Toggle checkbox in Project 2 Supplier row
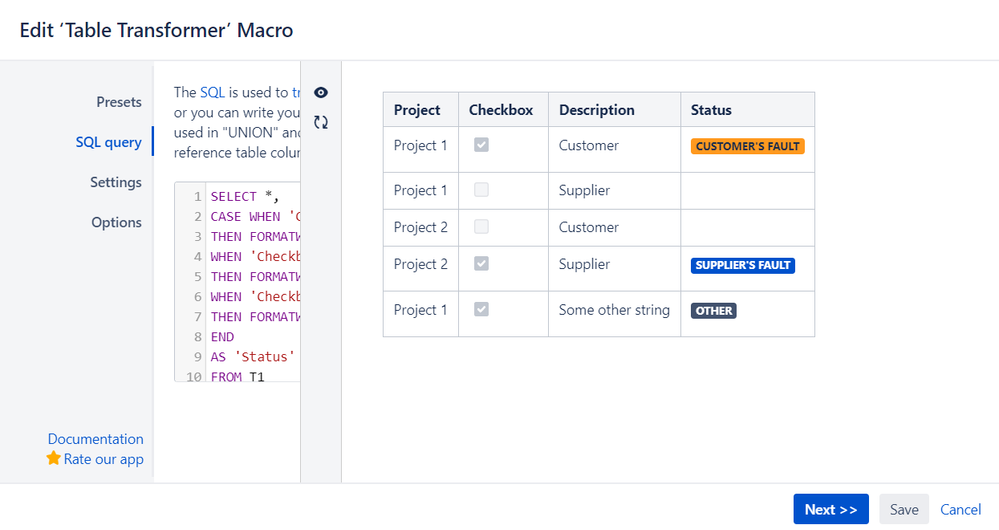Viewport: 999px width, 530px height. pos(481,264)
